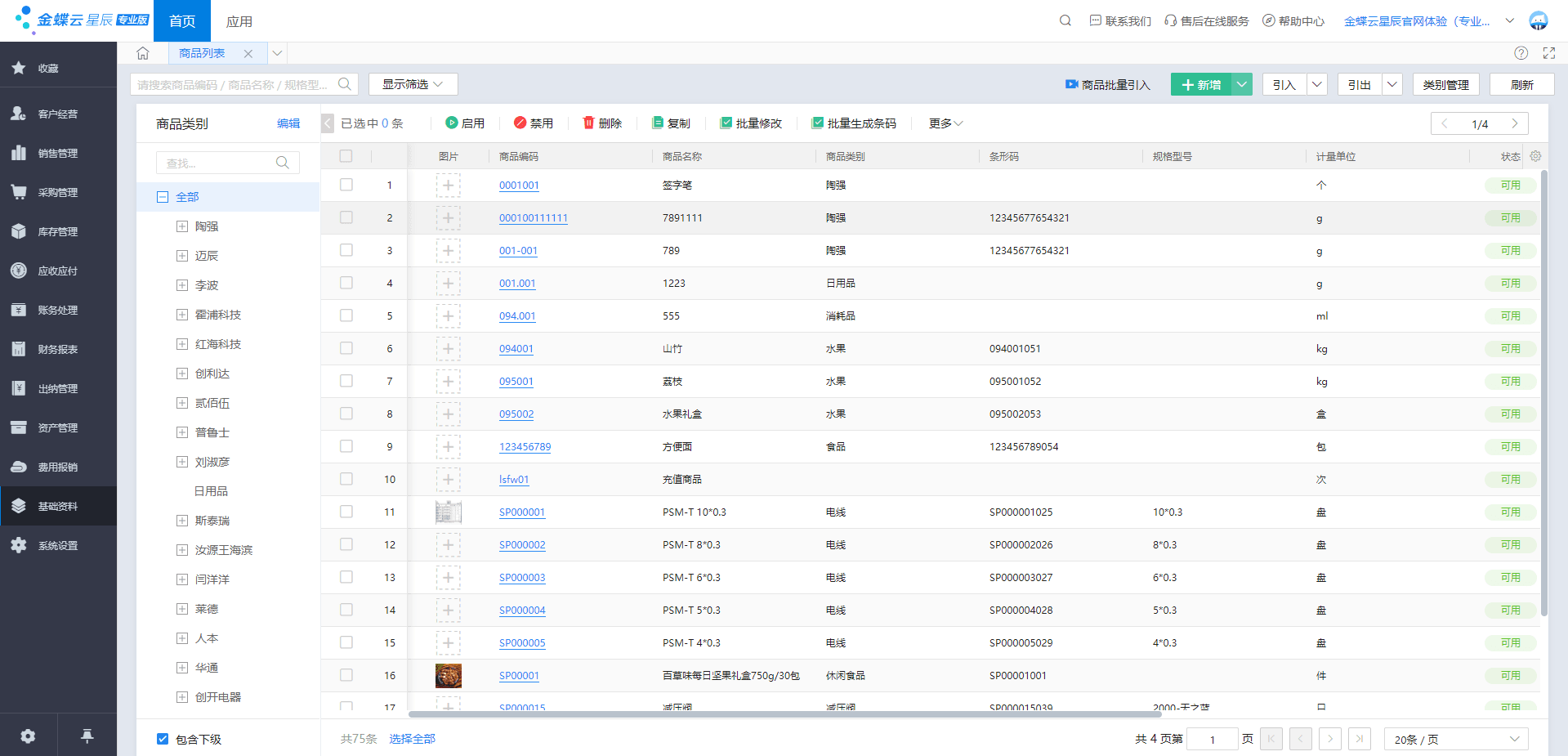Screen dimensions: 1568x756
Task: Open the 新增 dropdown arrow
Action: tap(1242, 84)
